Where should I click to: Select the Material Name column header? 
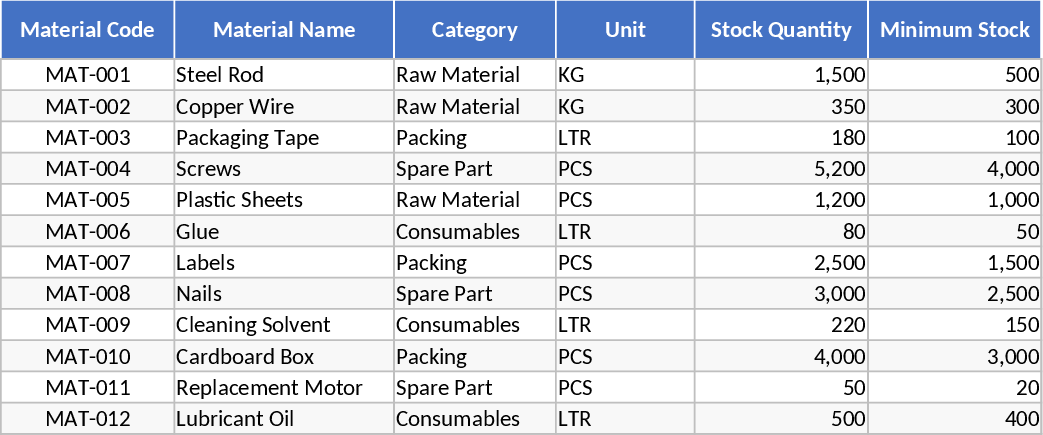[x=284, y=30]
